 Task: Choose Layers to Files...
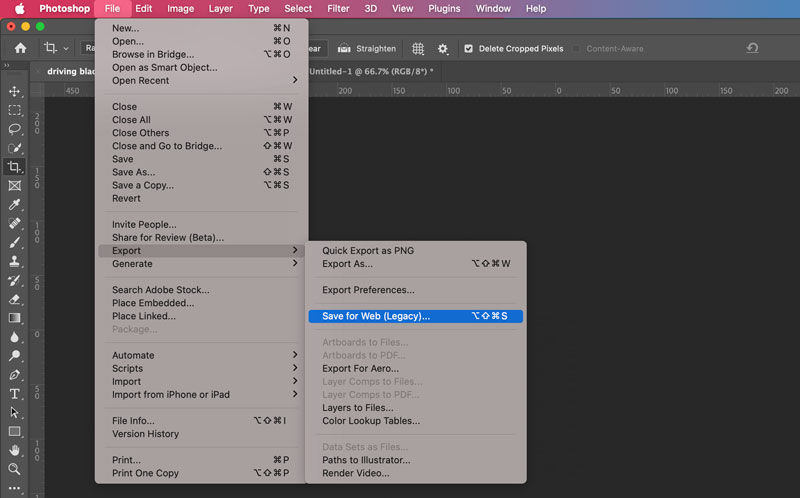[x=415, y=408]
